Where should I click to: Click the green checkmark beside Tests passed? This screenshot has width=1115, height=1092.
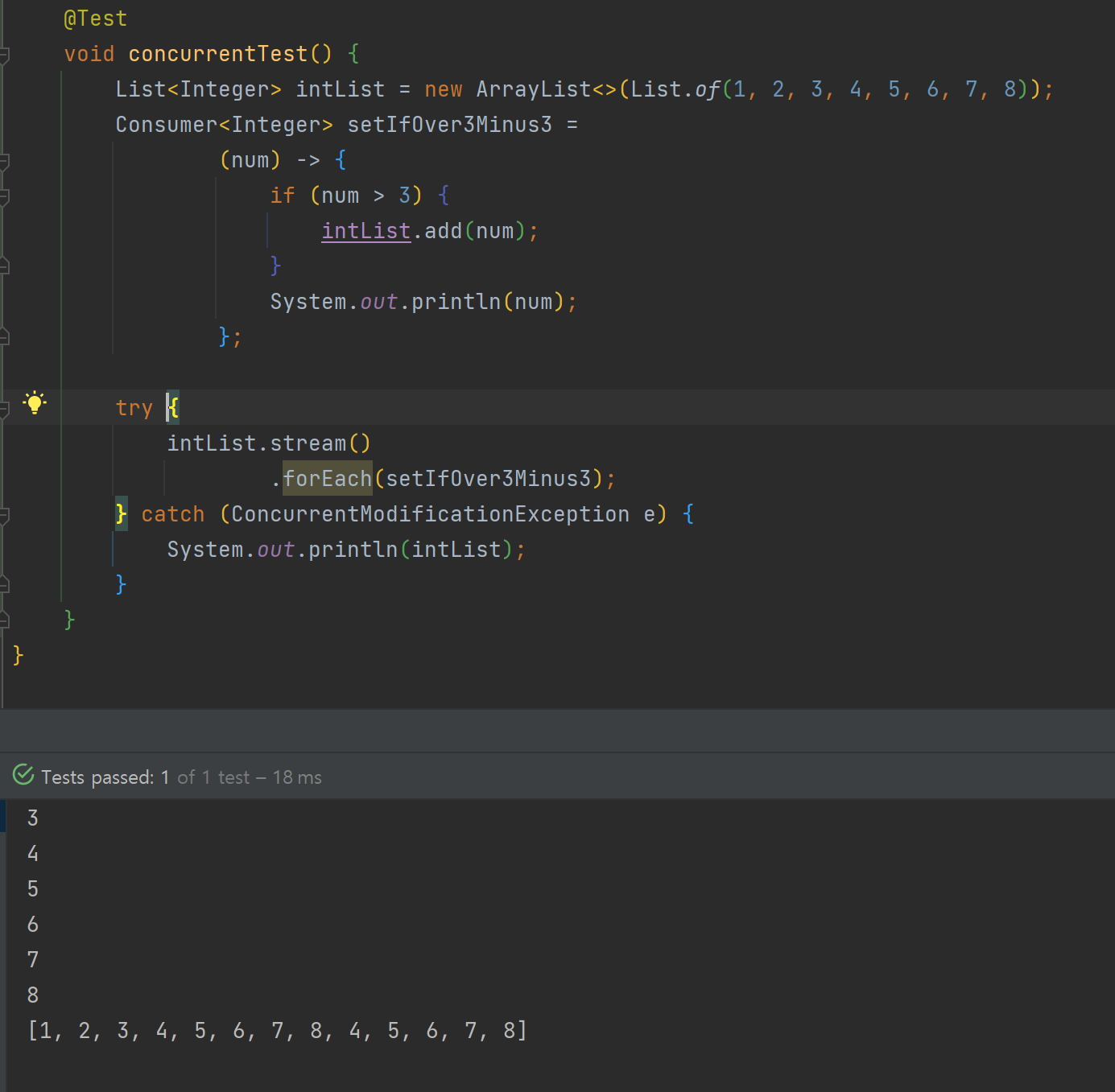(23, 776)
